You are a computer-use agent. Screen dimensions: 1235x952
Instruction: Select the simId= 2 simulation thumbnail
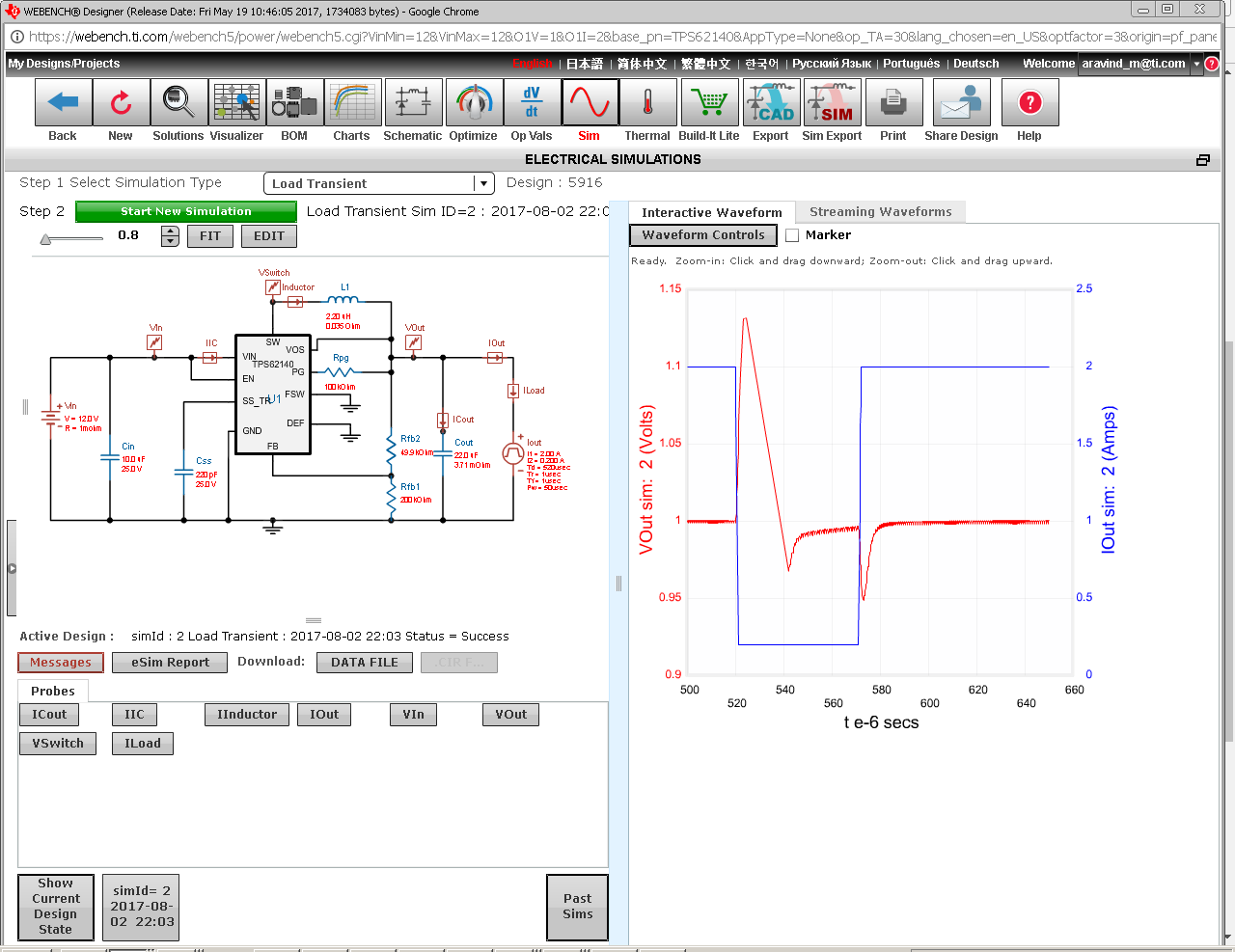(x=141, y=907)
